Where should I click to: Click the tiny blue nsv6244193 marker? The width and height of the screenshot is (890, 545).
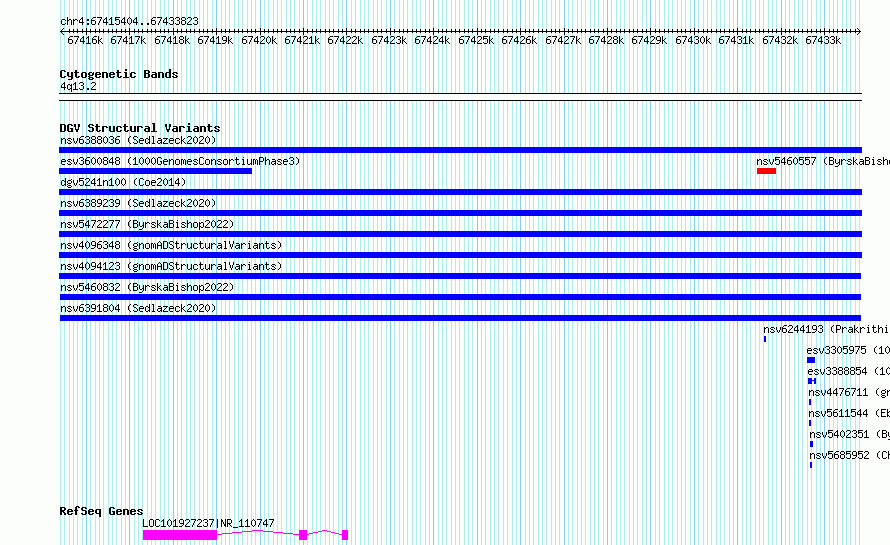click(765, 339)
